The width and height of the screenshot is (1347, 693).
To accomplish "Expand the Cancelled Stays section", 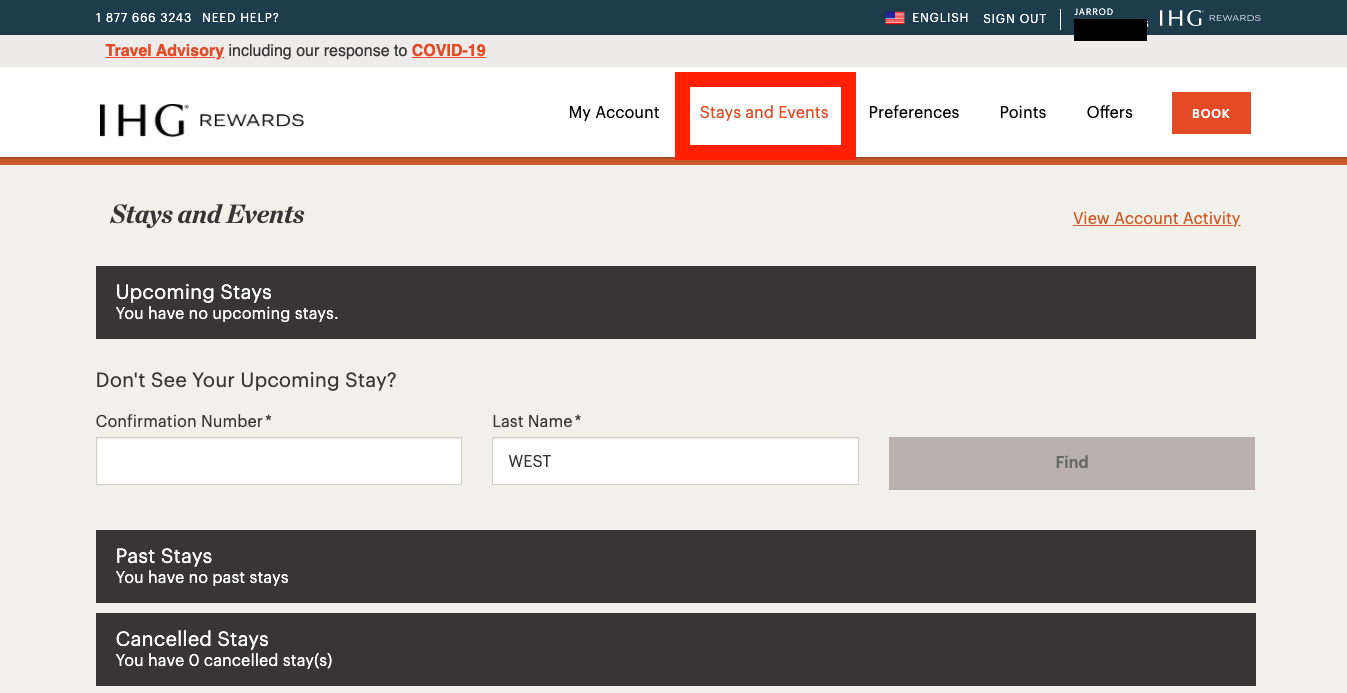I will tap(676, 649).
